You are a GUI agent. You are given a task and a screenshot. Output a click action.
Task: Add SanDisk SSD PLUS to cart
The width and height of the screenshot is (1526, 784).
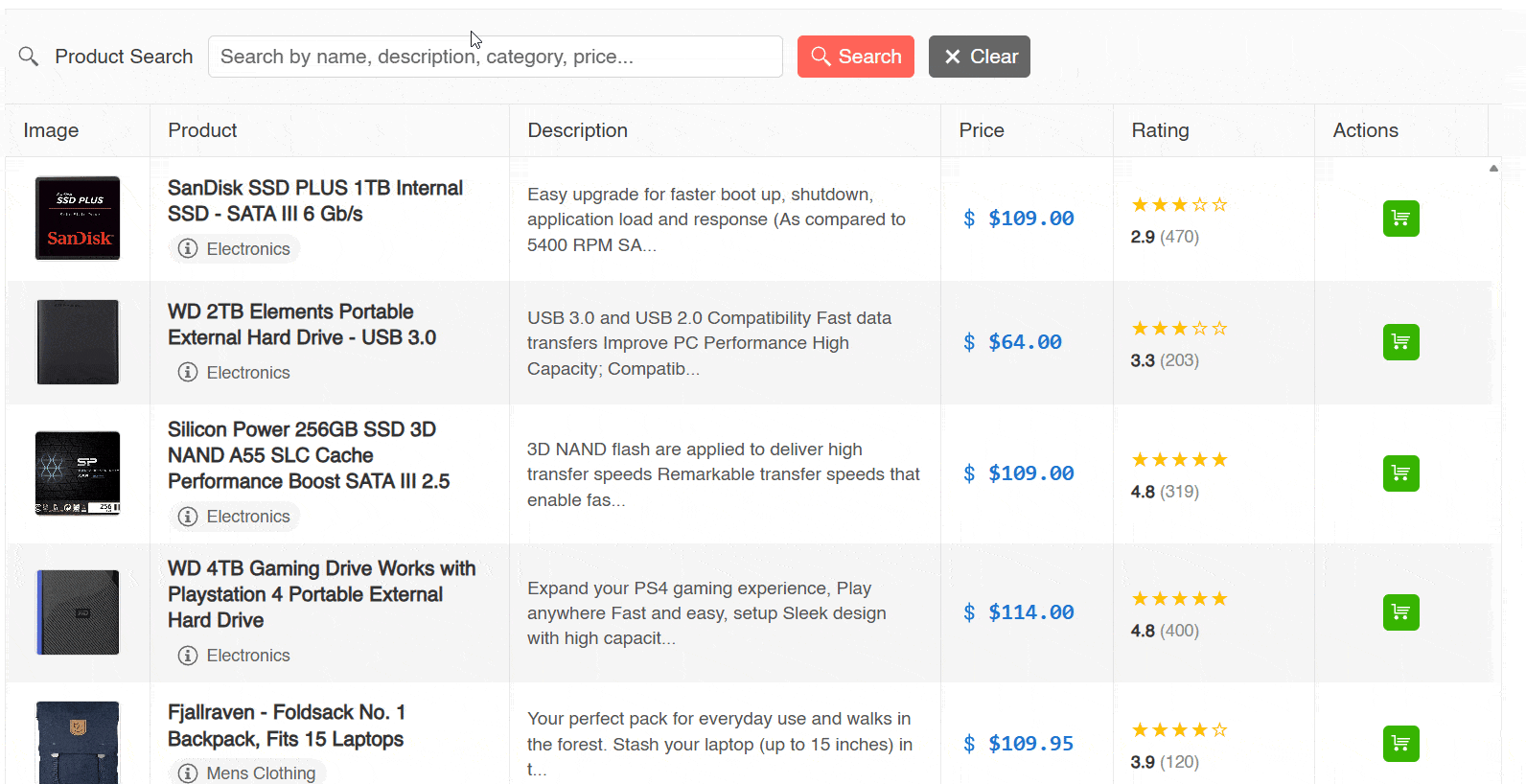click(x=1400, y=219)
